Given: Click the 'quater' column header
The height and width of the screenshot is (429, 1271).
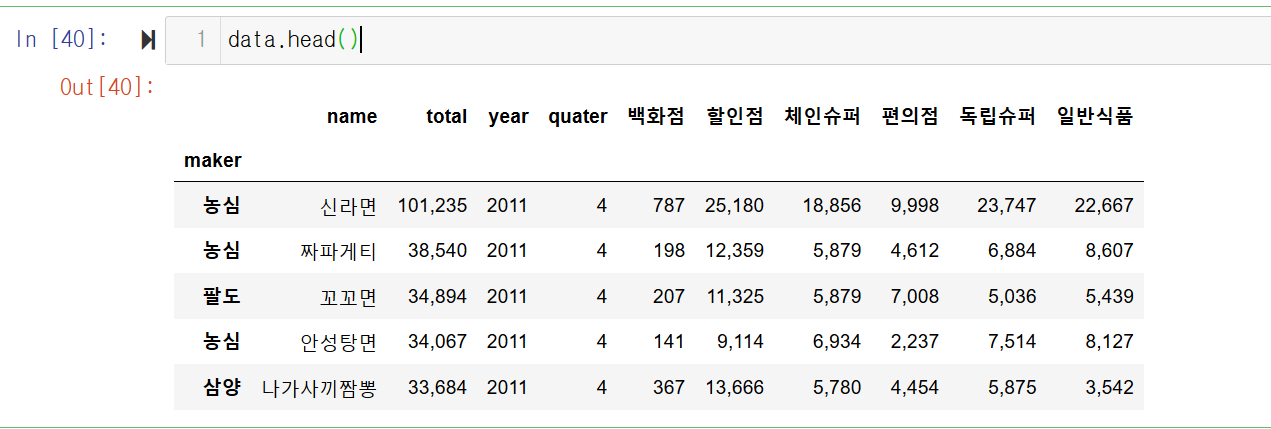Looking at the screenshot, I should click(x=577, y=117).
